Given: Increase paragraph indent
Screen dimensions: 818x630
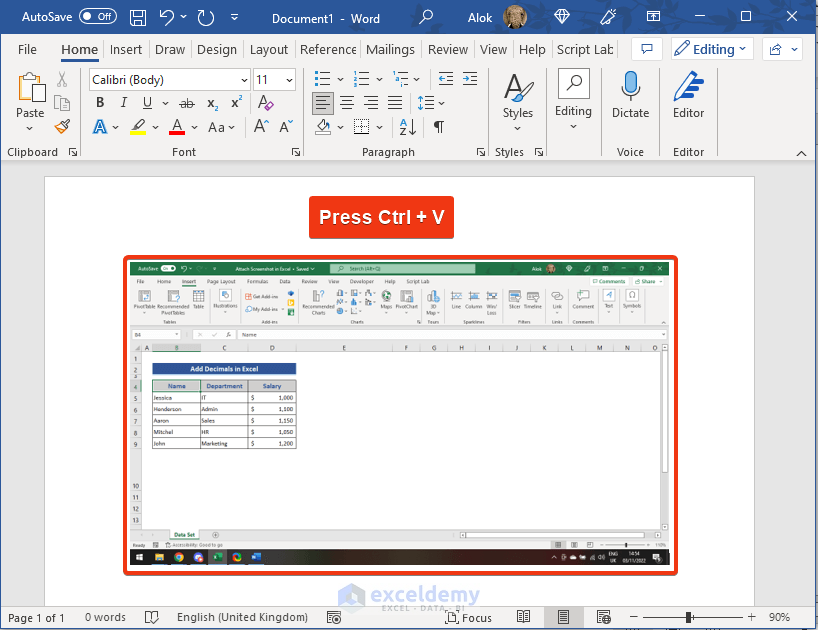Looking at the screenshot, I should click(470, 79).
